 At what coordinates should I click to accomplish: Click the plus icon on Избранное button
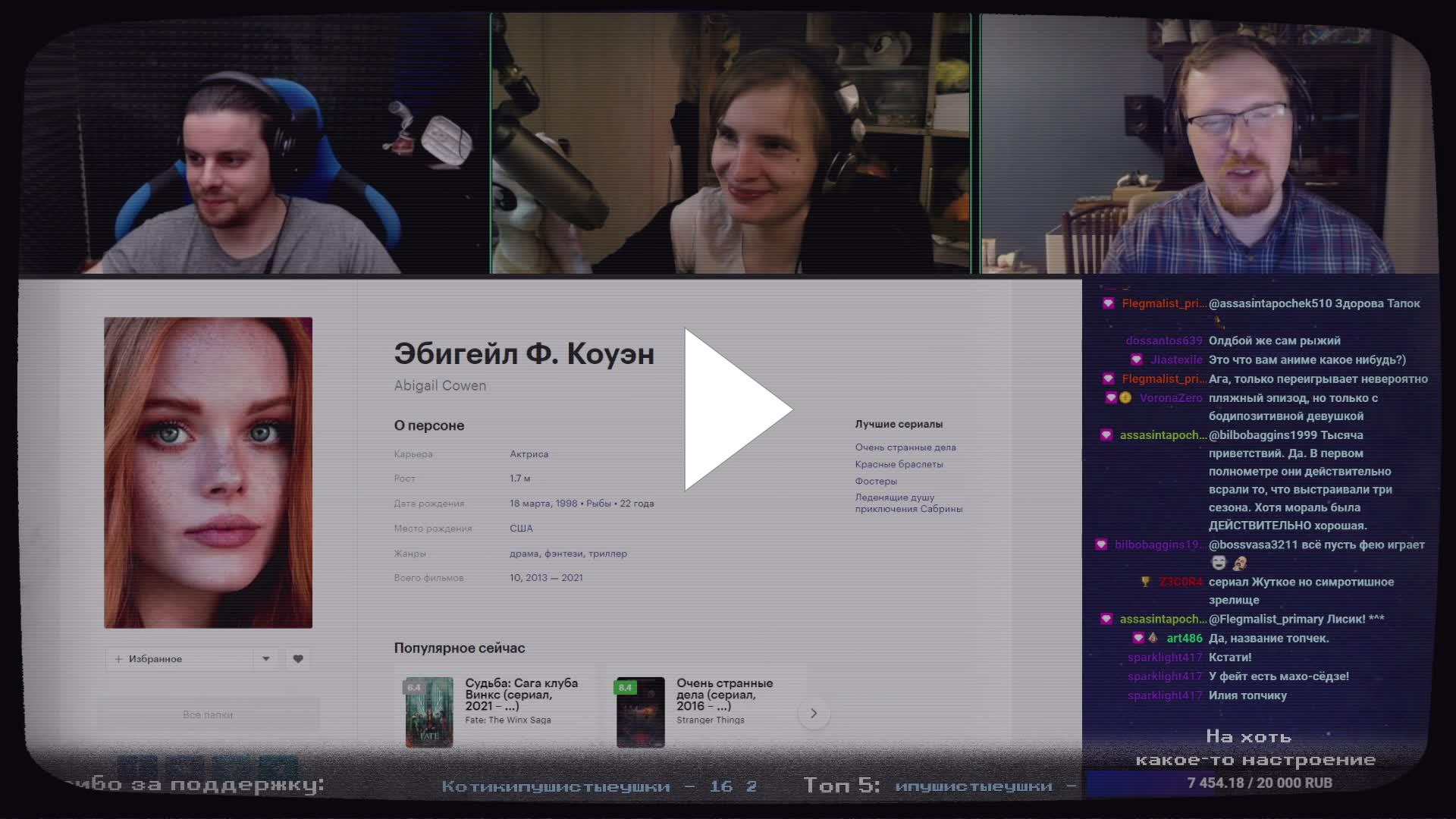pos(118,659)
